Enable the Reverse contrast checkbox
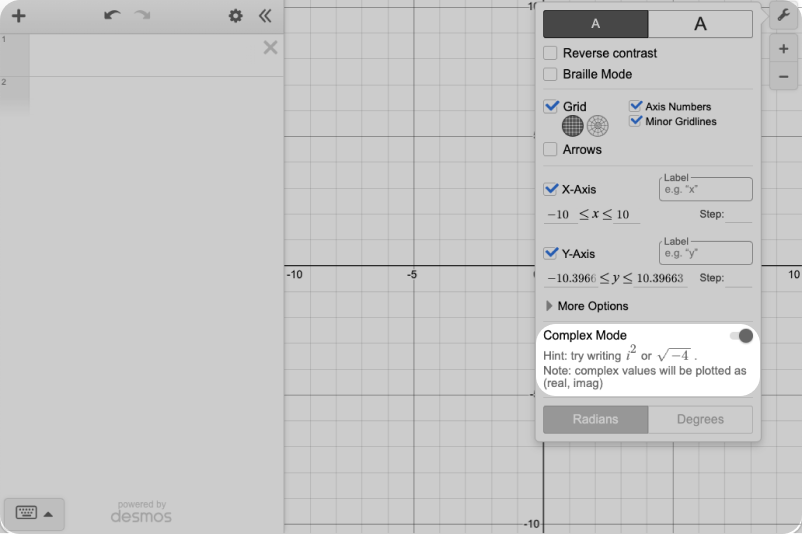802x534 pixels. point(550,53)
